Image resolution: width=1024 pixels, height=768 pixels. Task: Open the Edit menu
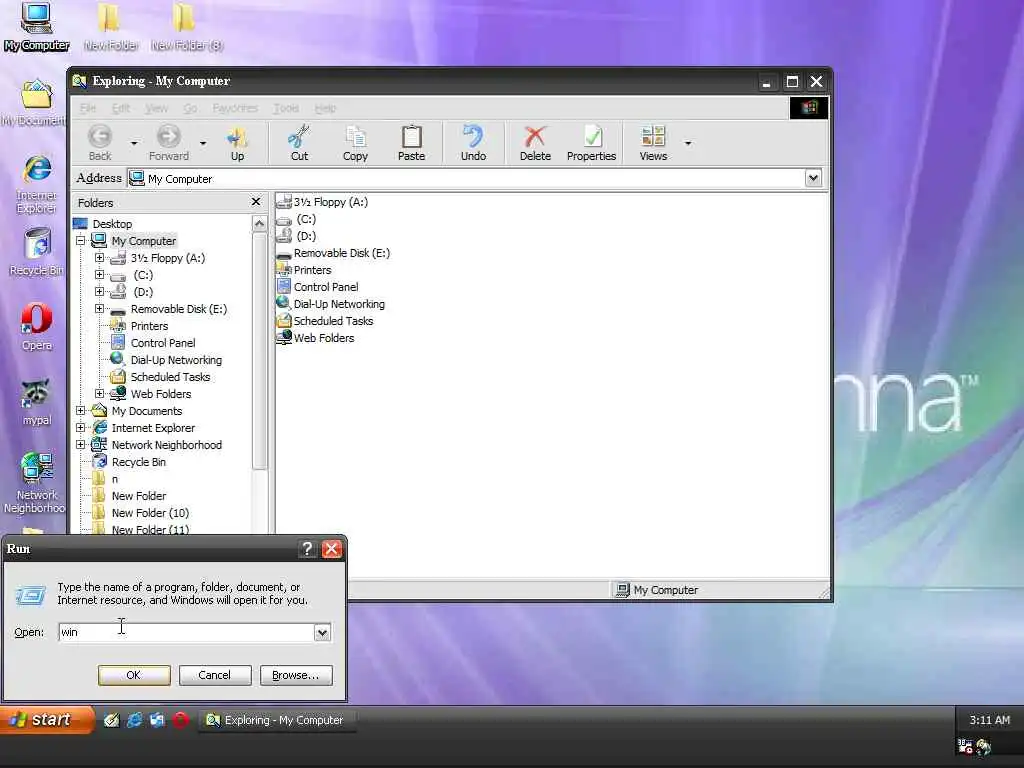tap(120, 108)
